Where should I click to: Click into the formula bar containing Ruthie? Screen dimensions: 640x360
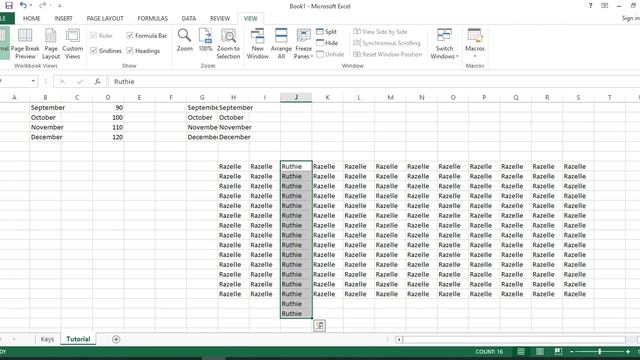click(x=373, y=82)
